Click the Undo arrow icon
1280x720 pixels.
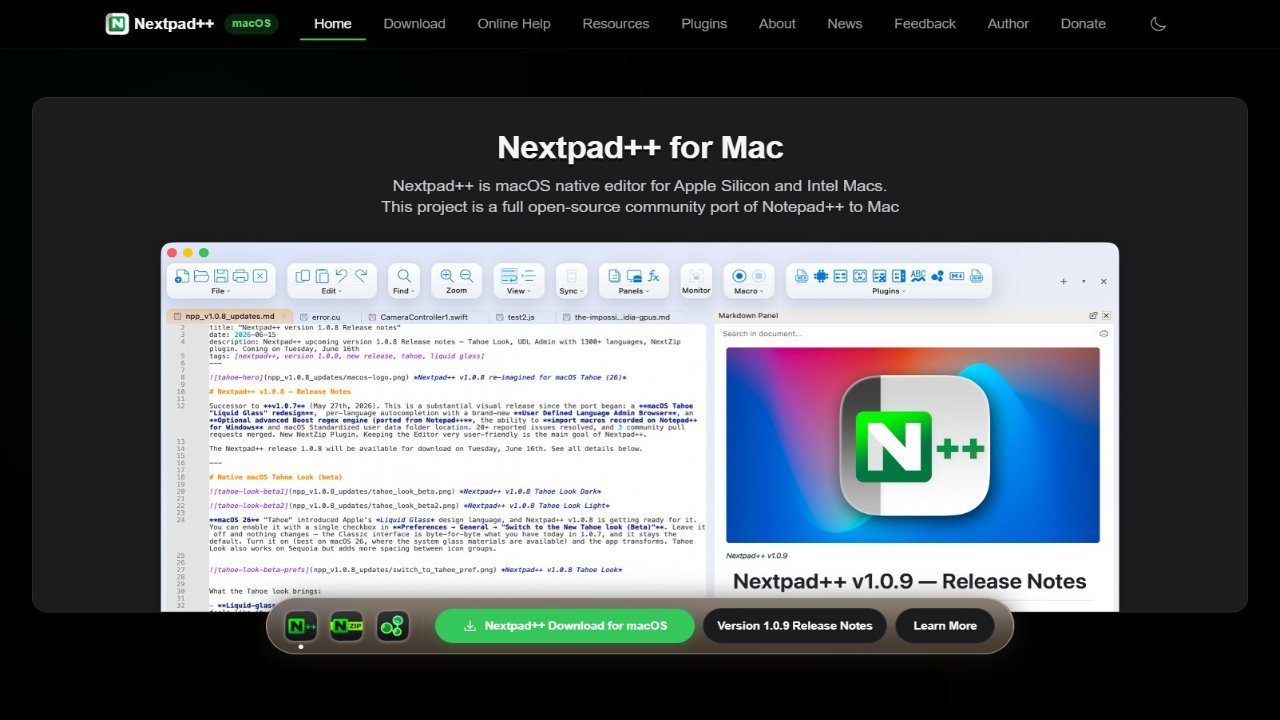[342, 276]
